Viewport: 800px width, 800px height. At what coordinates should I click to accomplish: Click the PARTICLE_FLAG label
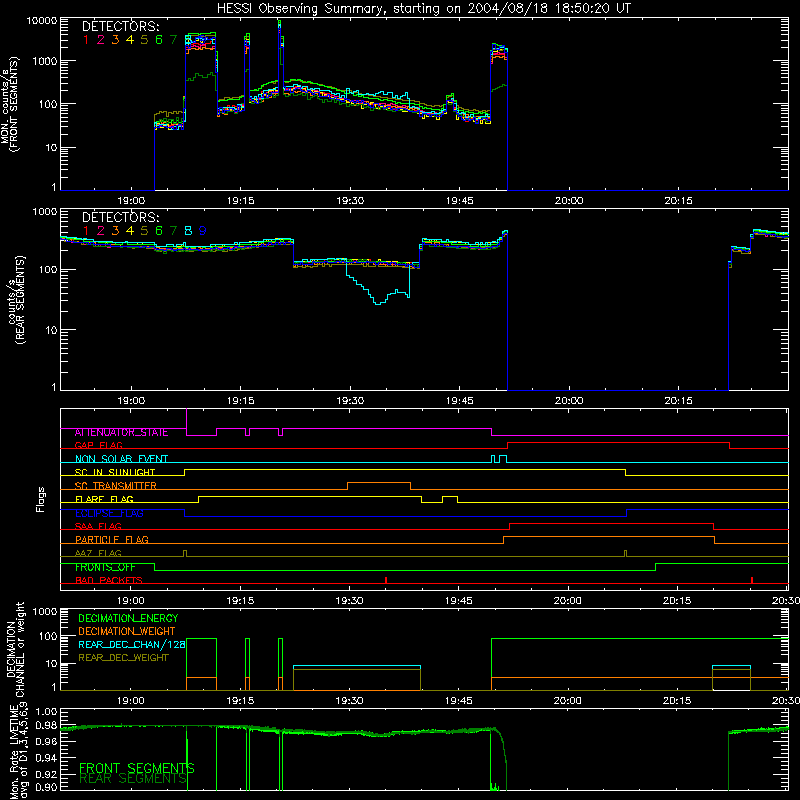pos(112,540)
